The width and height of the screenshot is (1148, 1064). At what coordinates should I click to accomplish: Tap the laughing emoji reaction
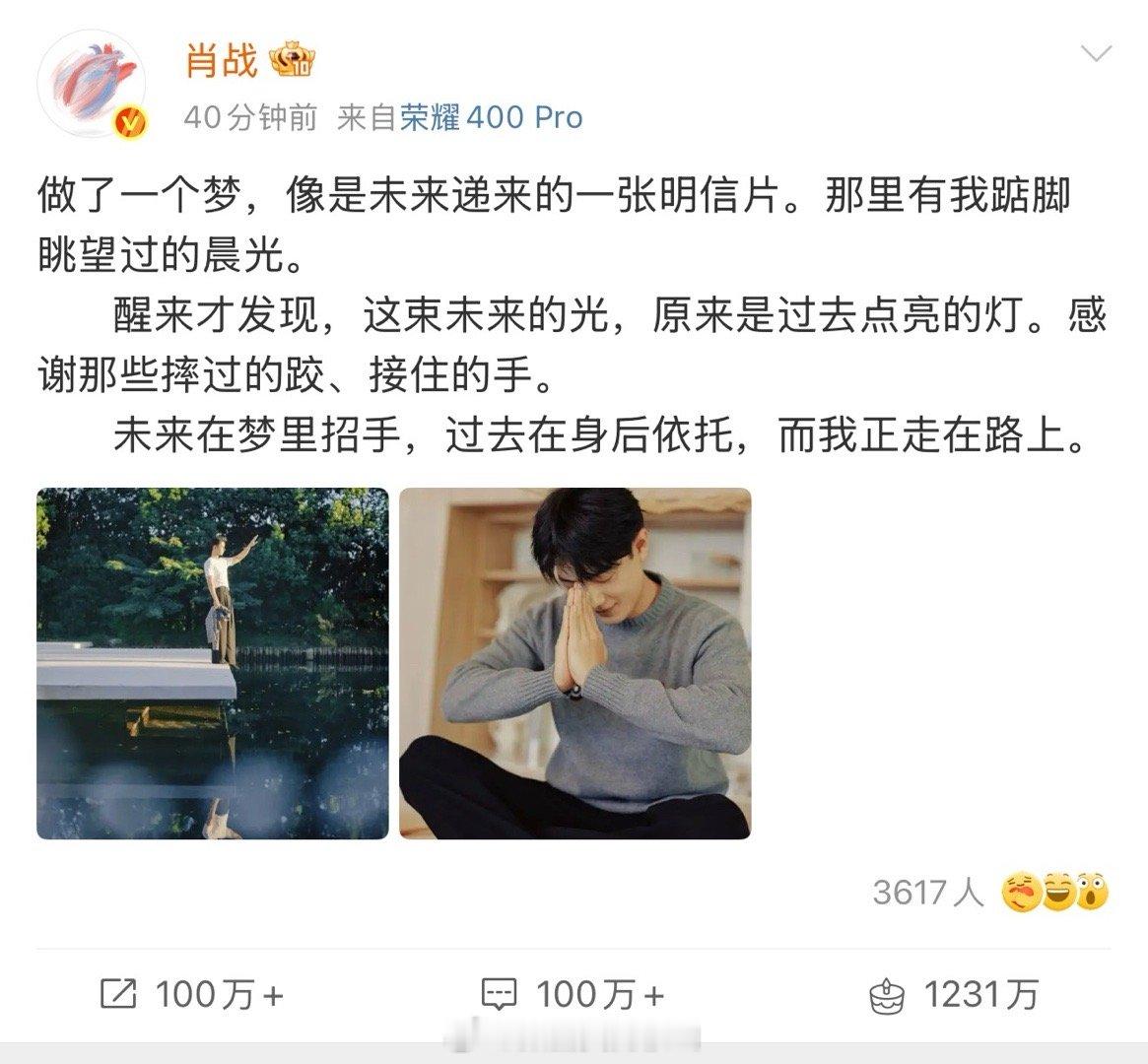(x=1057, y=892)
